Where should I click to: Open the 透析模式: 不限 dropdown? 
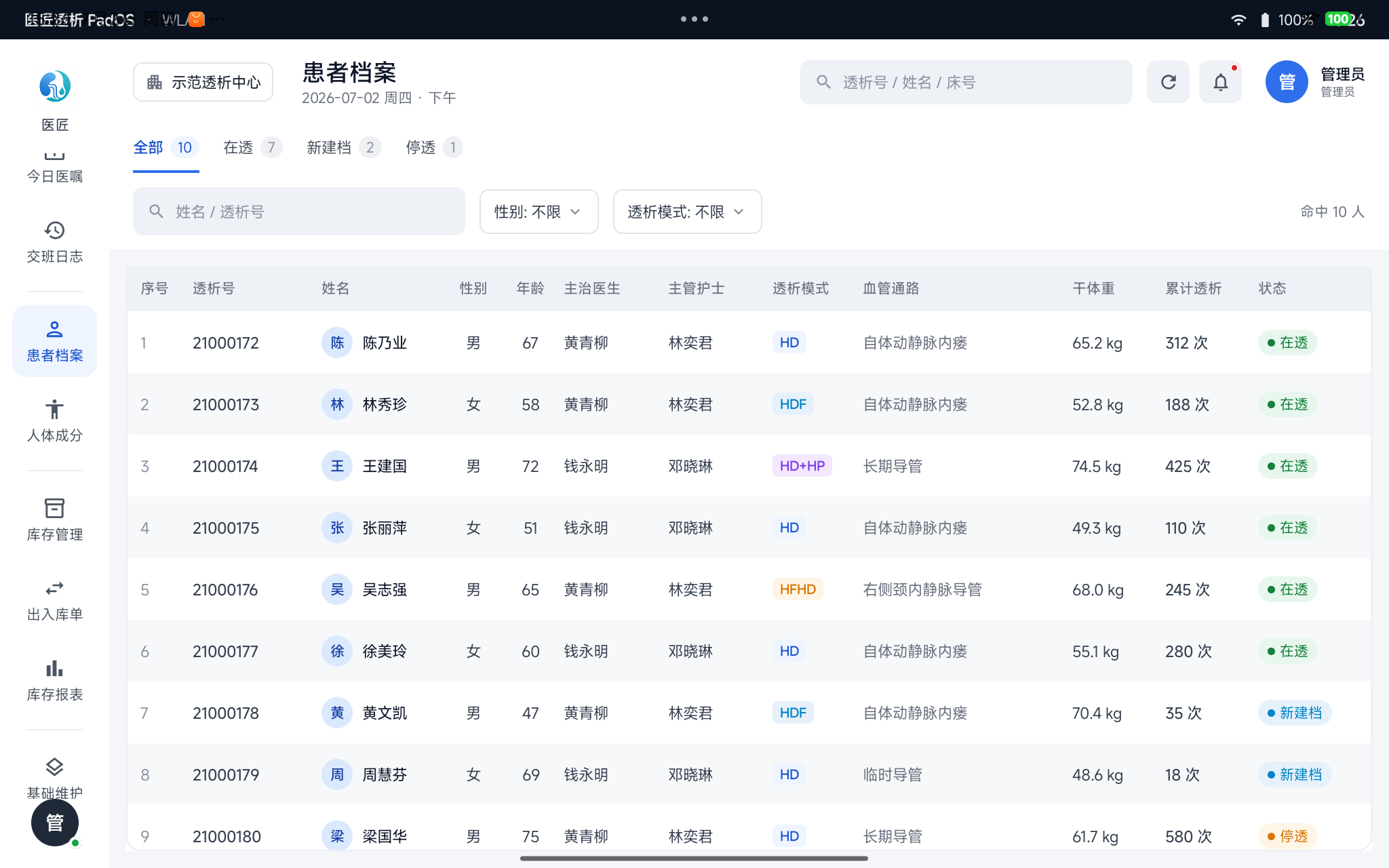coord(687,212)
